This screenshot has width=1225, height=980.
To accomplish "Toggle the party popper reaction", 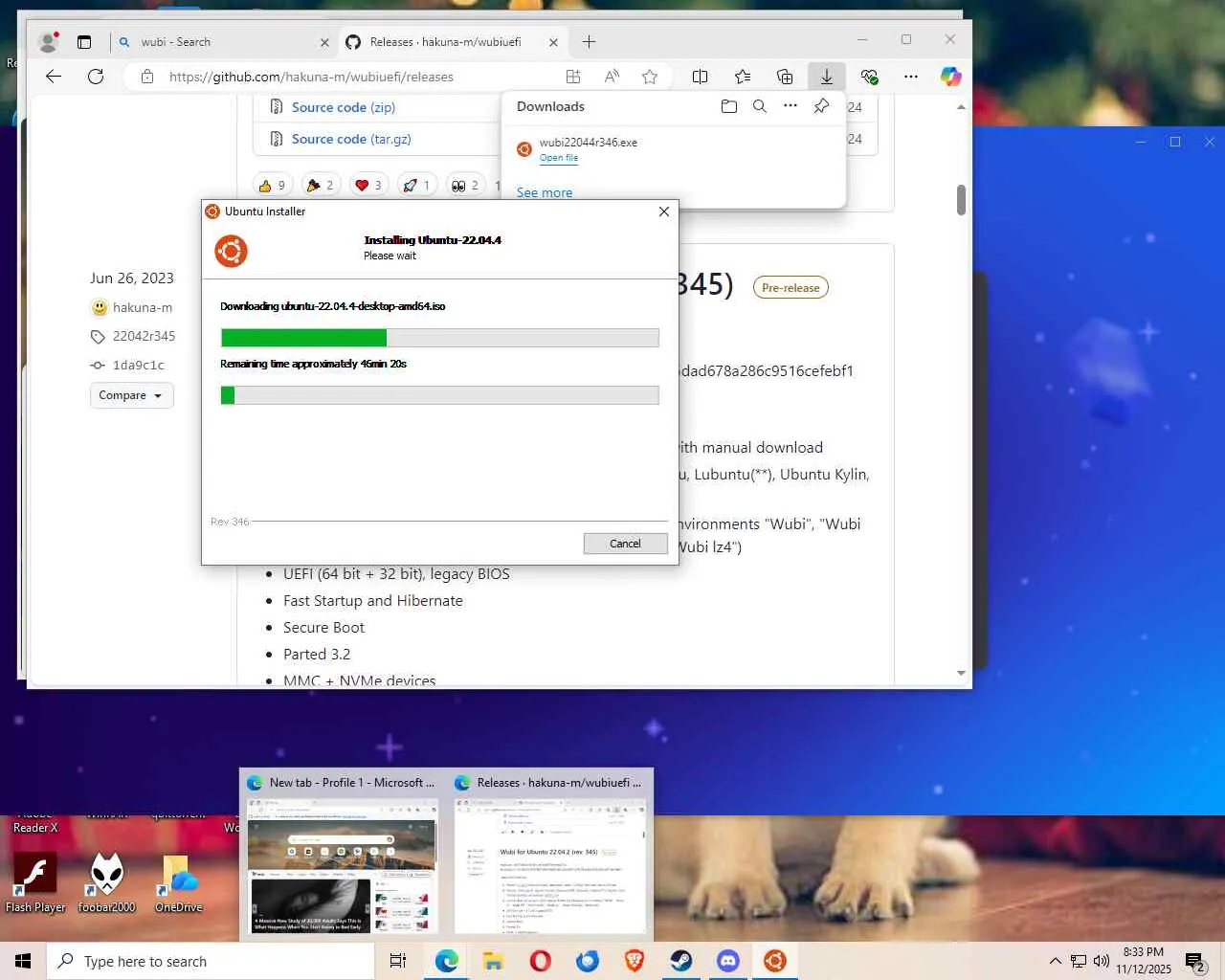I will (321, 186).
